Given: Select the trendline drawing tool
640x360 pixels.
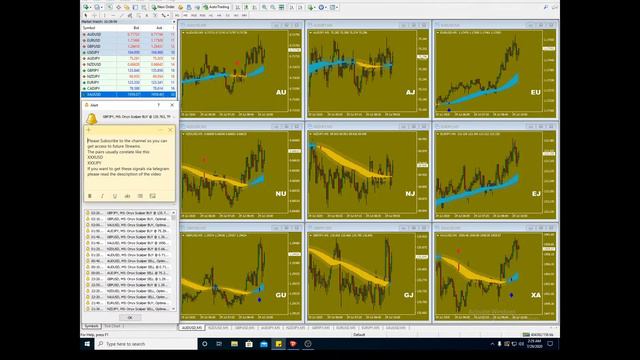Looking at the screenshot, I should (122, 15).
